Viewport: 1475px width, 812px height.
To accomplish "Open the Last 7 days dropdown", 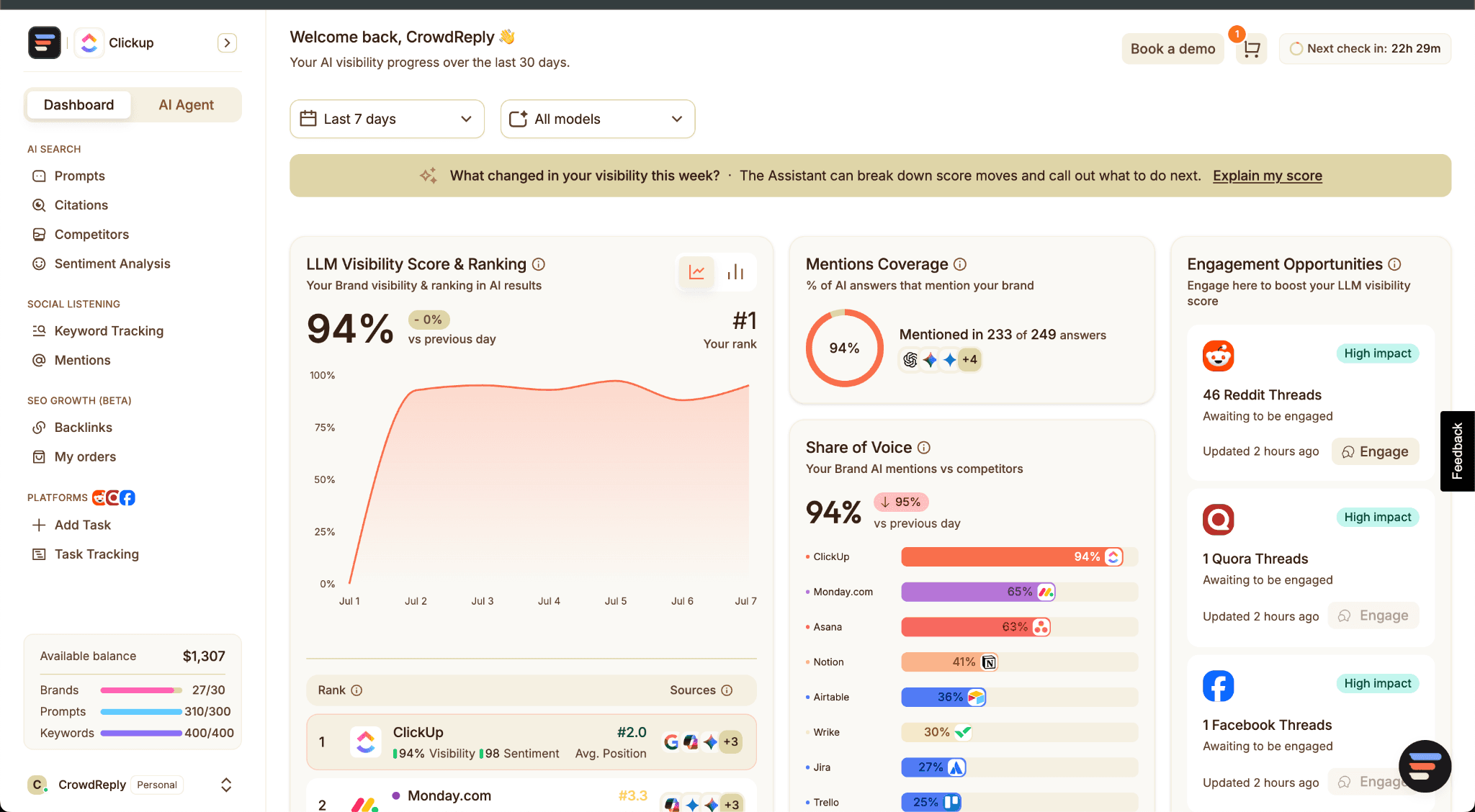I will (x=387, y=119).
